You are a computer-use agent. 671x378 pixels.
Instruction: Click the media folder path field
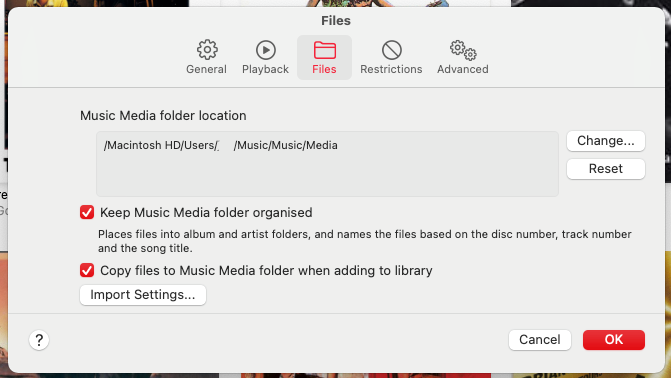pos(327,164)
